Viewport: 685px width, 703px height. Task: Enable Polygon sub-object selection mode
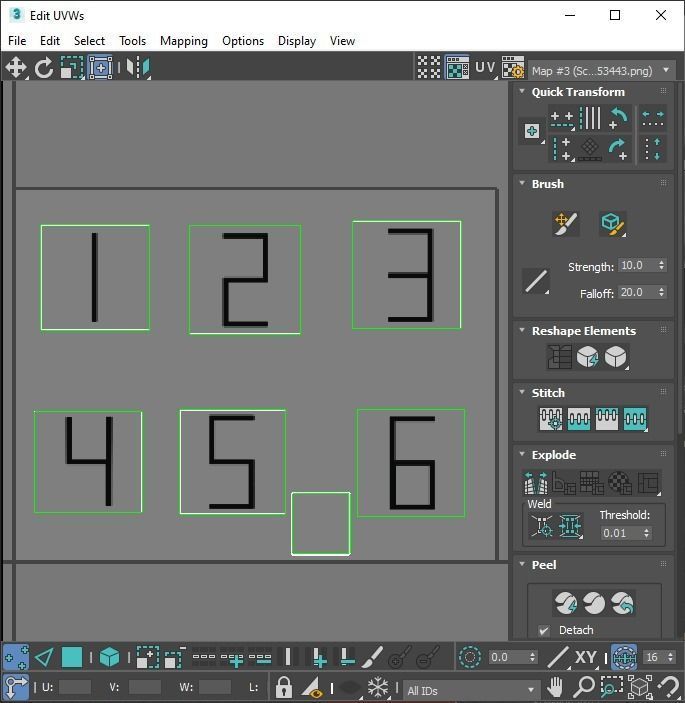pos(72,657)
